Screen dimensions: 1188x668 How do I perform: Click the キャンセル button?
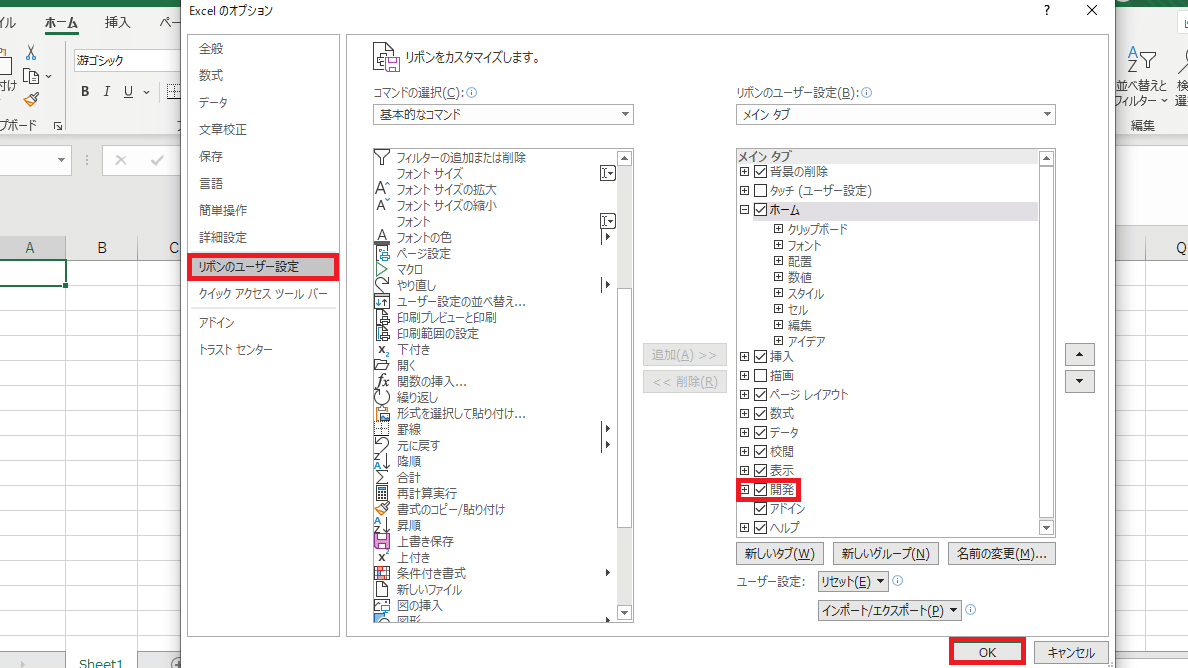coord(1071,652)
